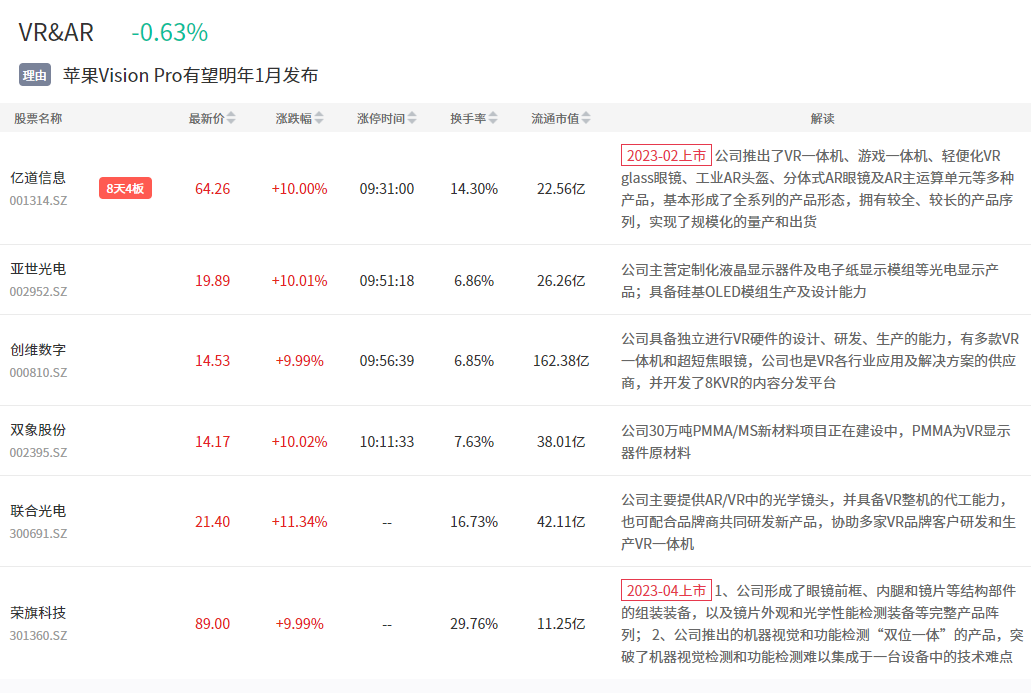Open stock 荣旗科技
Image resolution: width=1031 pixels, height=693 pixels.
coord(38,613)
